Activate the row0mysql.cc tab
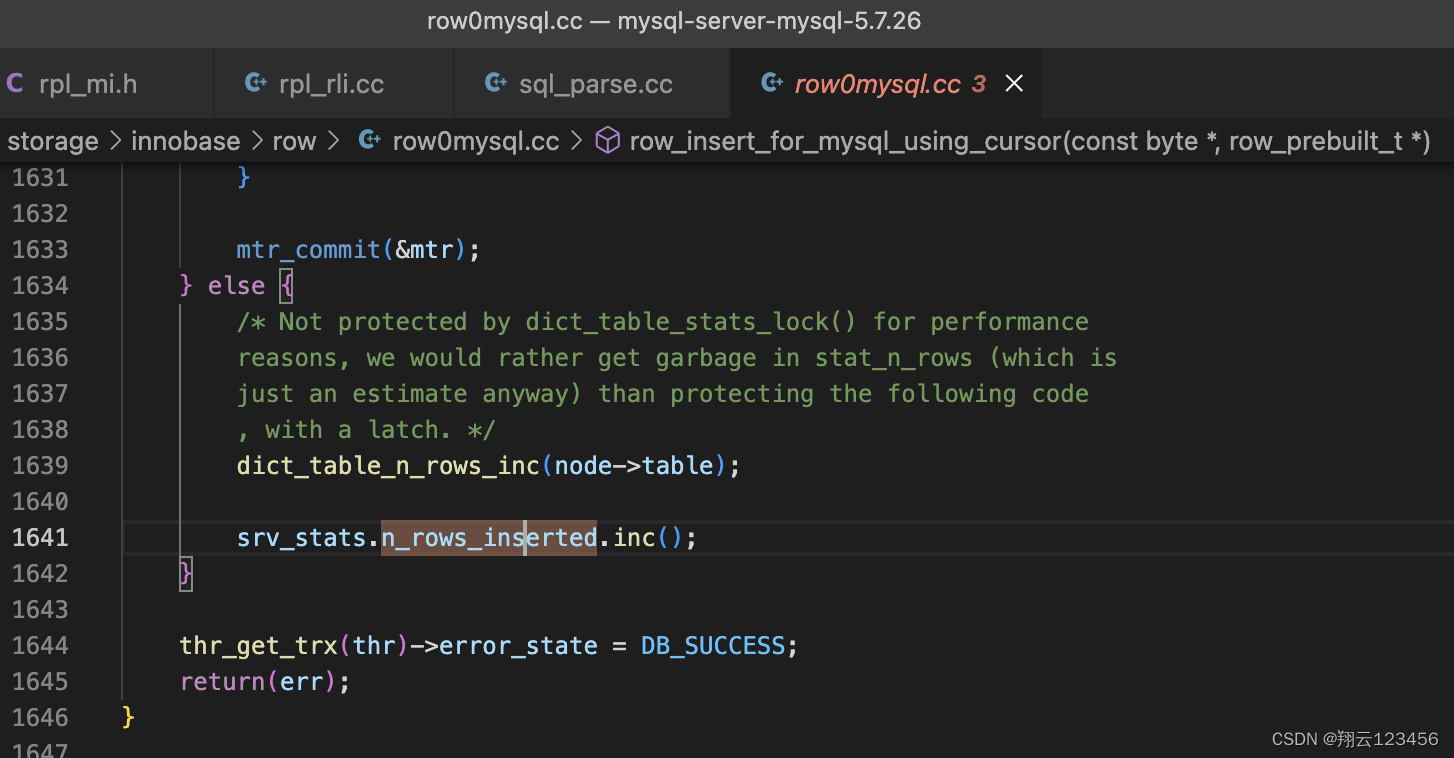The width and height of the screenshot is (1454, 758). (877, 84)
